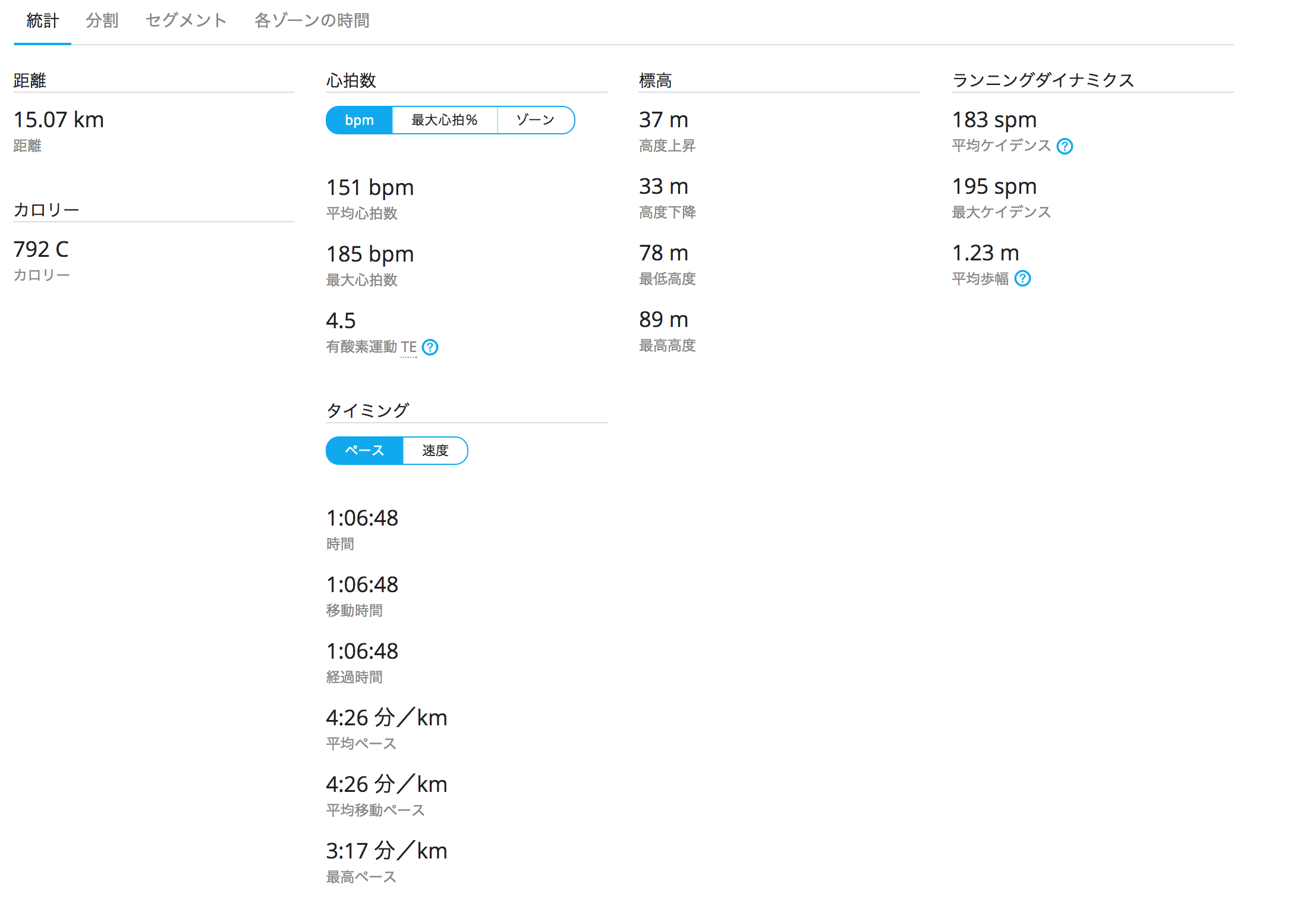Click the 標高 section heading
Viewport: 1316px width, 912px height.
[655, 80]
